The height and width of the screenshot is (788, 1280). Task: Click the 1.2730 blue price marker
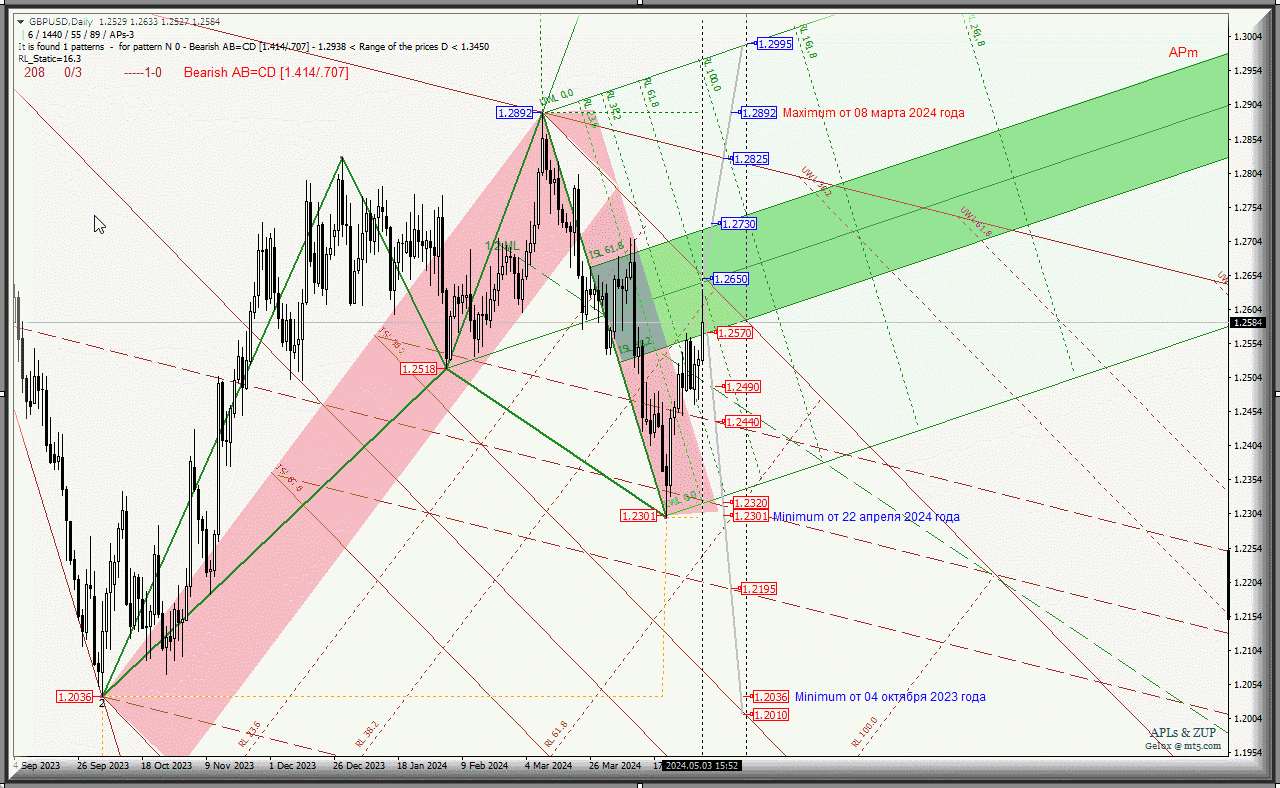click(738, 224)
